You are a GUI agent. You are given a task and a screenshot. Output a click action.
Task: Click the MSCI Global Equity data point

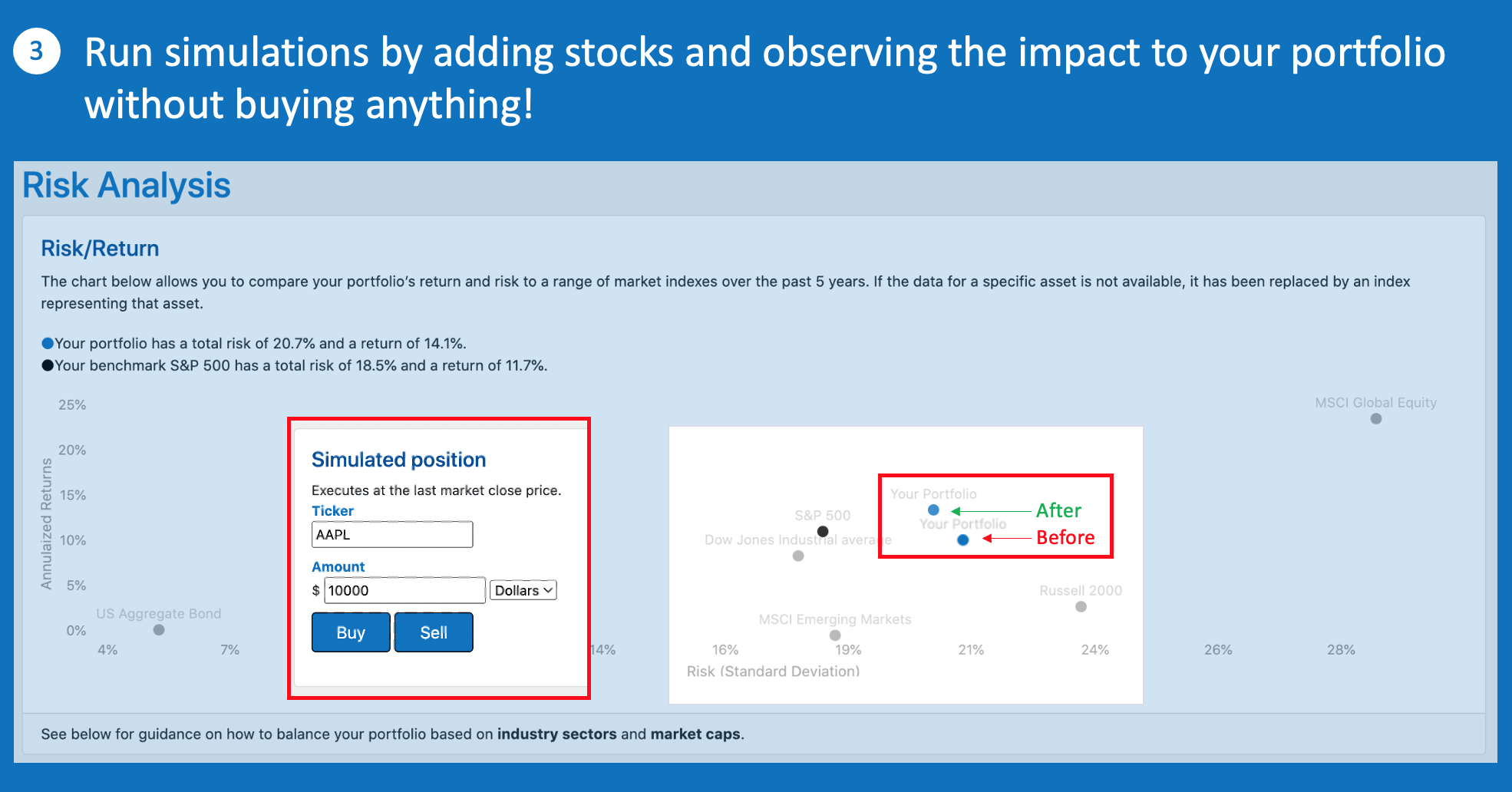tap(1376, 418)
